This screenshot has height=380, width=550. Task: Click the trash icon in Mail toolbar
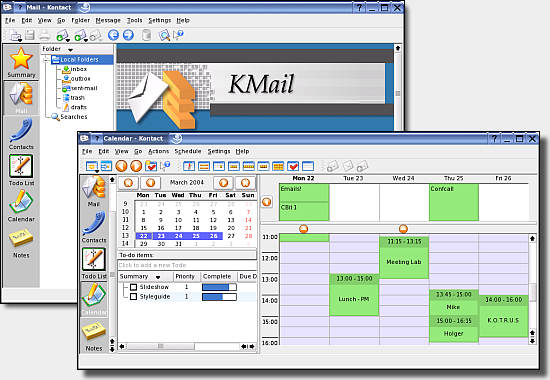click(x=146, y=35)
